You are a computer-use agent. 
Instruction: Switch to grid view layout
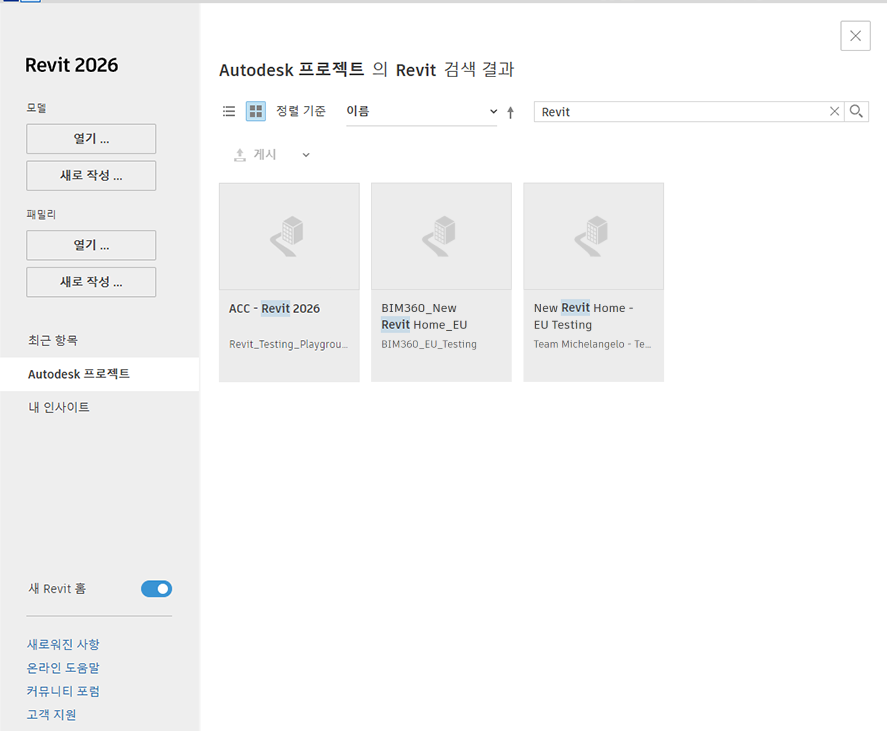256,111
